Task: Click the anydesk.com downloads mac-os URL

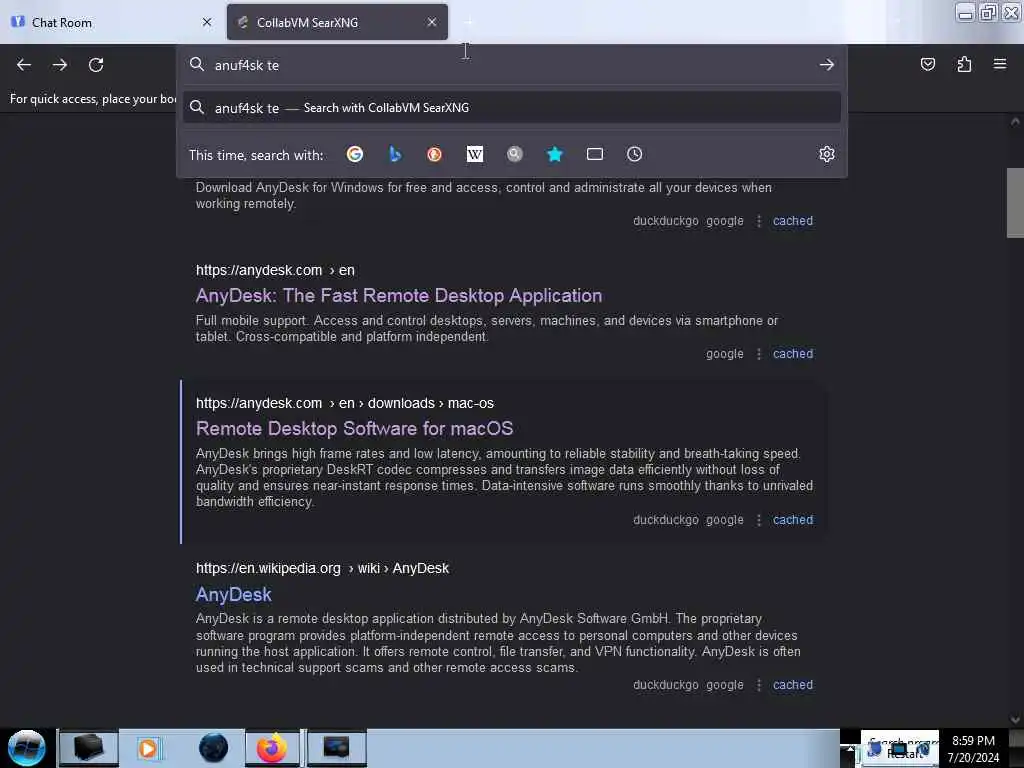Action: [345, 404]
